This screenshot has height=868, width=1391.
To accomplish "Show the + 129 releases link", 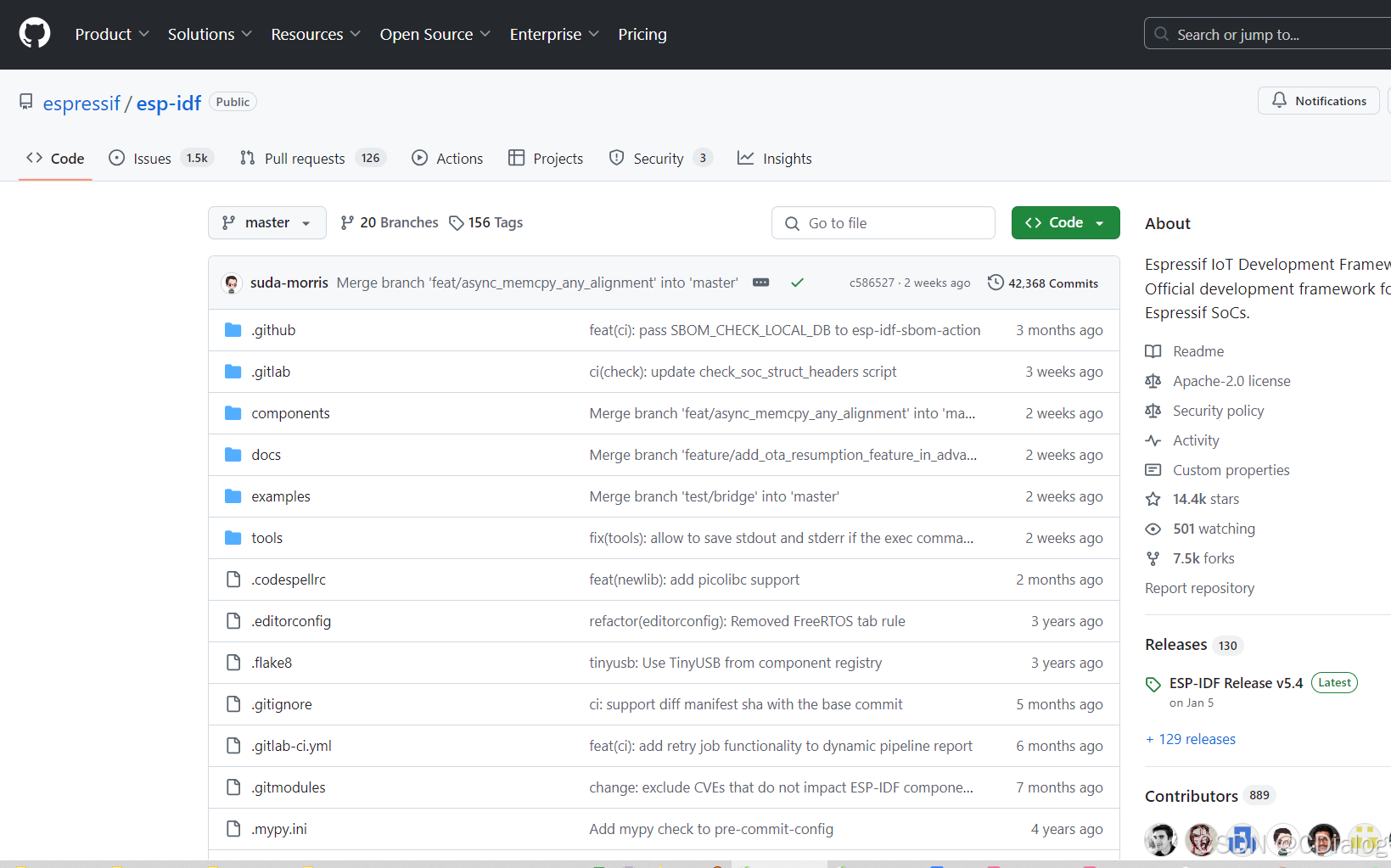I will [x=1191, y=739].
